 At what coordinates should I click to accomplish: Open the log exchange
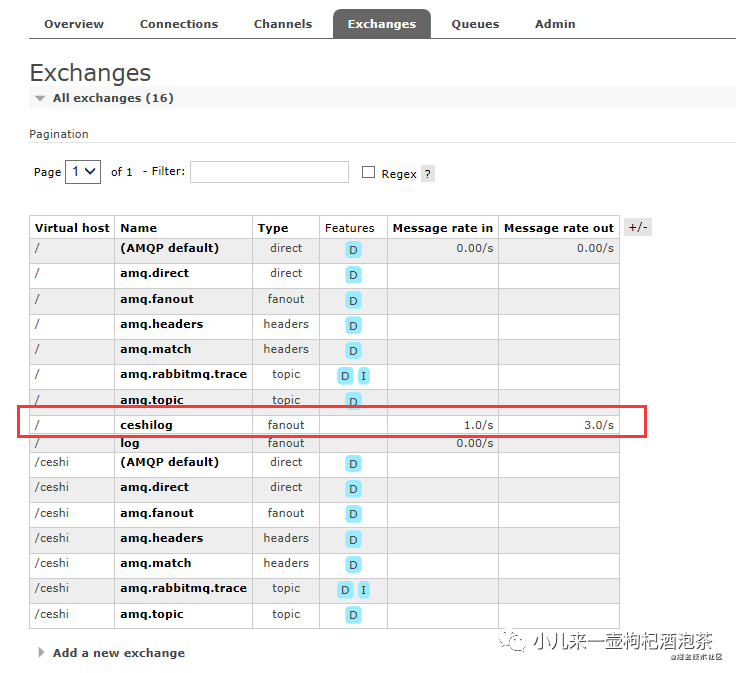pyautogui.click(x=130, y=444)
